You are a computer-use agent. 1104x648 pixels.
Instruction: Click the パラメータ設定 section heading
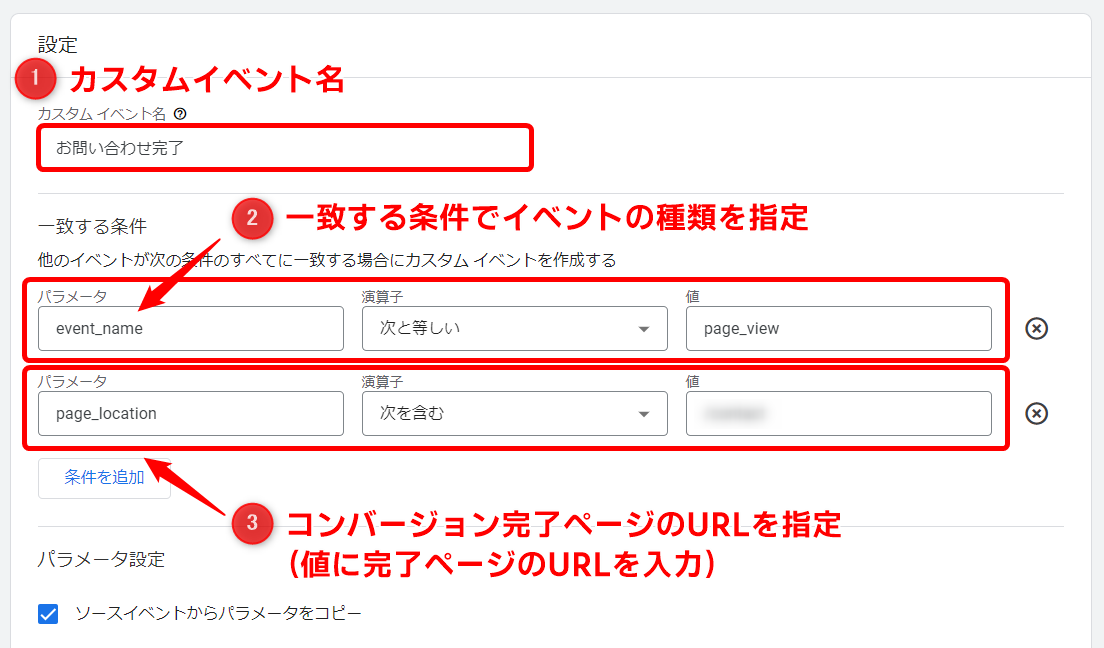(x=101, y=559)
